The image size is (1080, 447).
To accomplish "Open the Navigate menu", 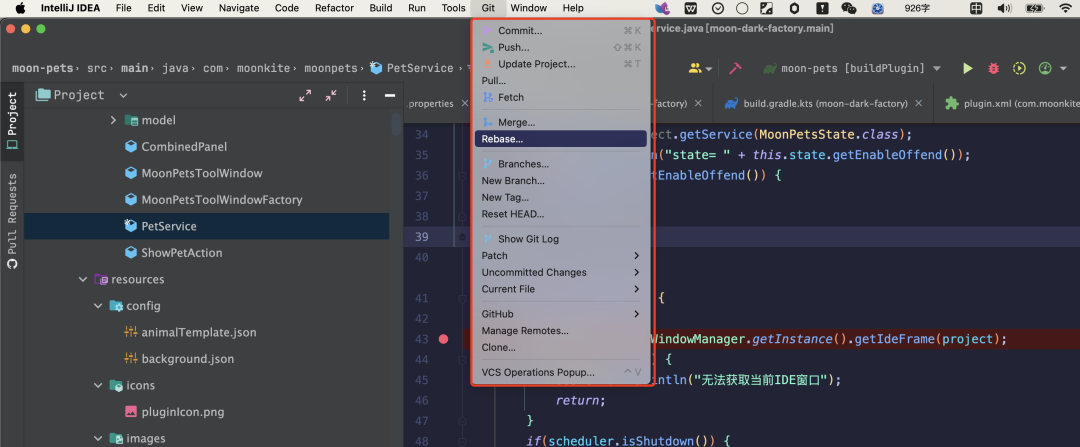I will (239, 8).
